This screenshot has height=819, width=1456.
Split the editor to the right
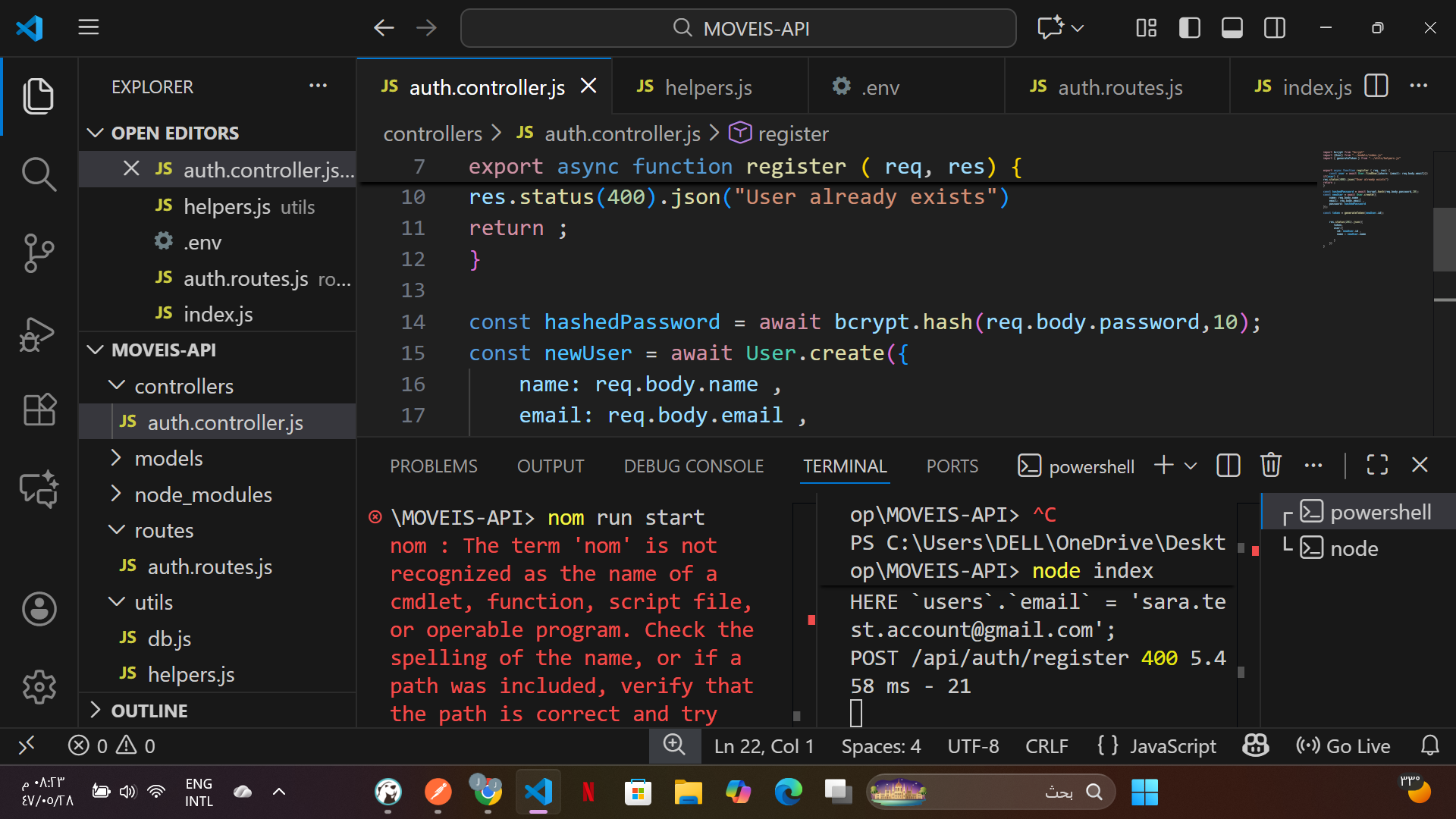click(1376, 86)
